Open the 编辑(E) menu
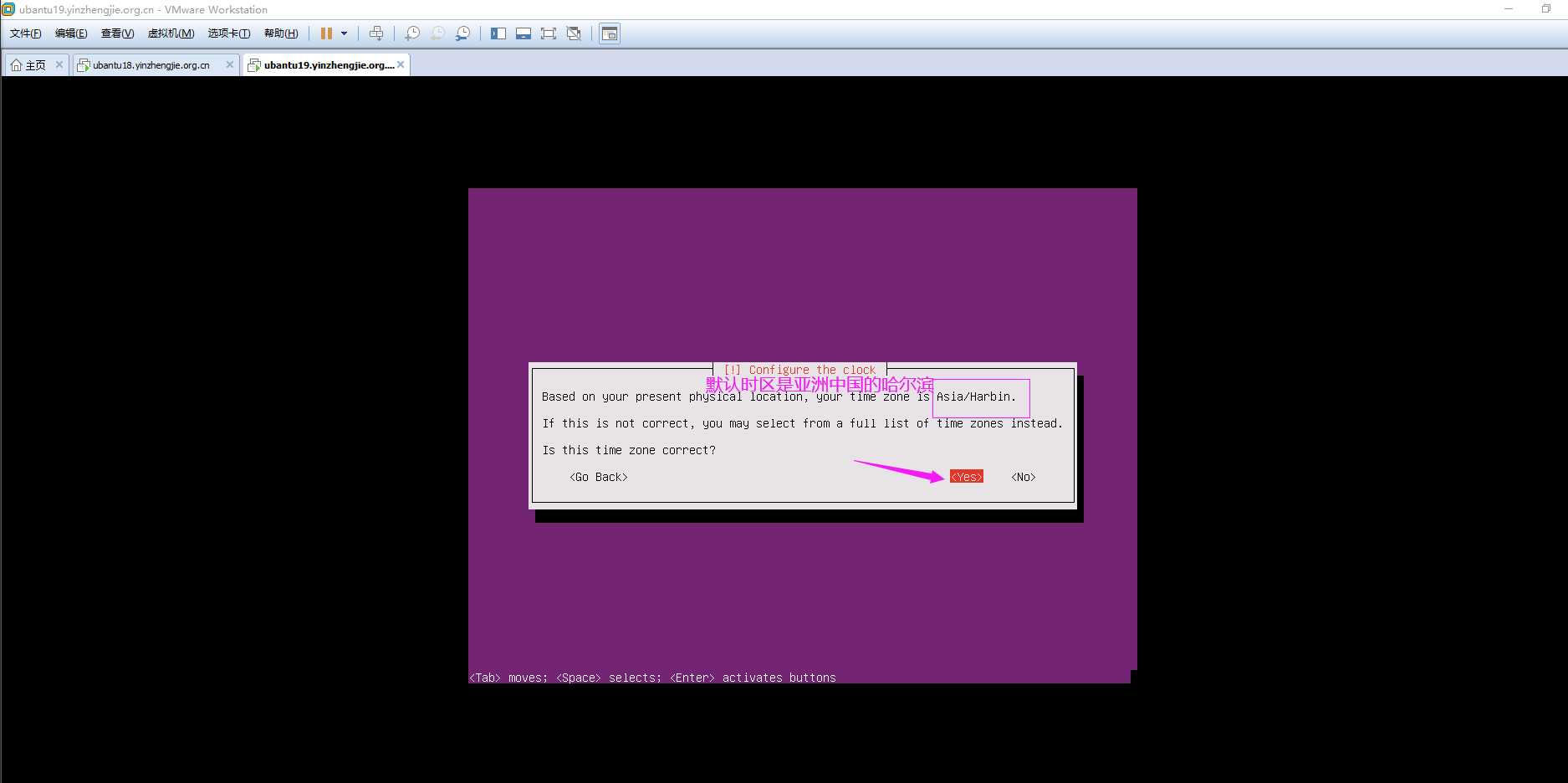The image size is (1568, 783). (x=71, y=33)
